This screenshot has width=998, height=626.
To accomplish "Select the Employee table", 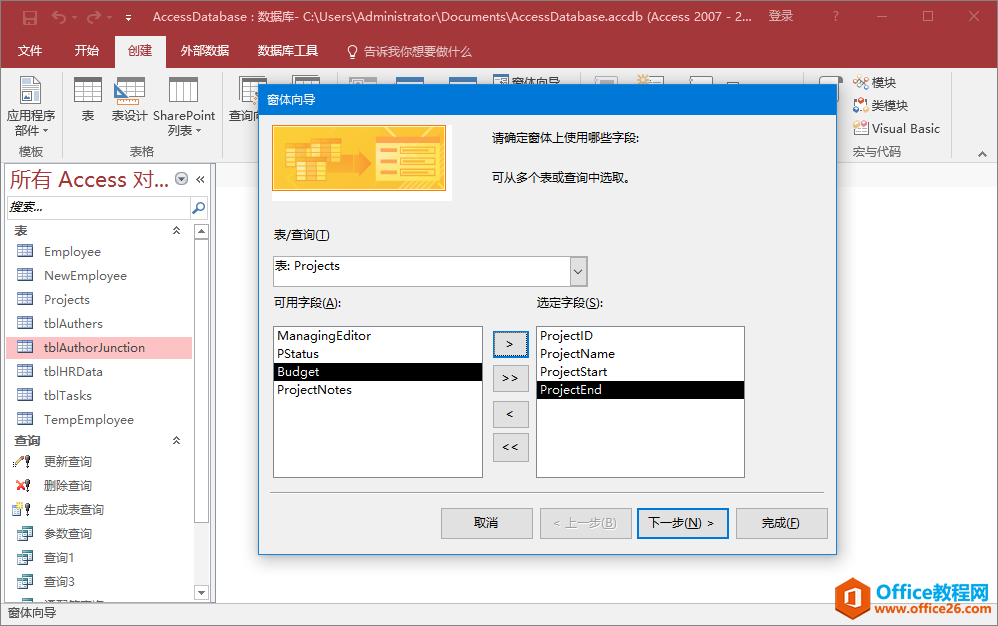I will [99, 252].
